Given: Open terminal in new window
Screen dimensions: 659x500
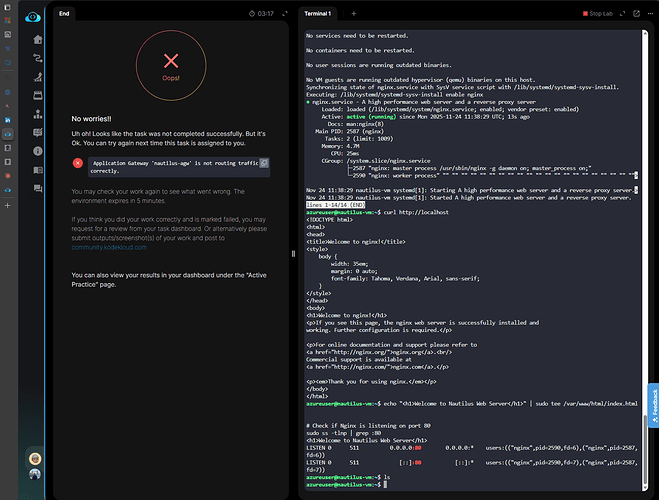Looking at the screenshot, I should tap(635, 14).
